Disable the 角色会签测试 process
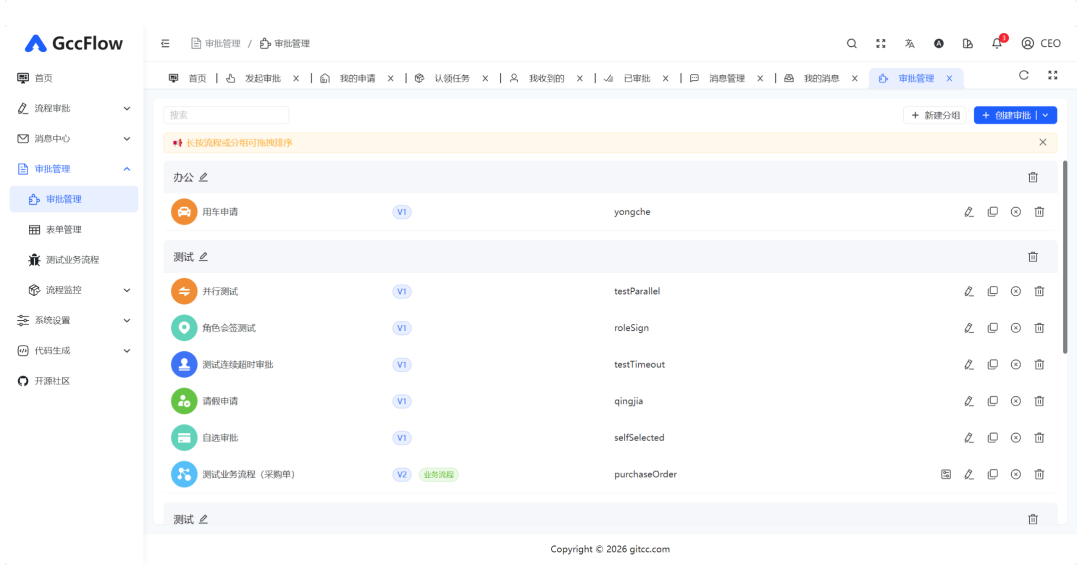This screenshot has width=1080, height=575. click(1016, 328)
